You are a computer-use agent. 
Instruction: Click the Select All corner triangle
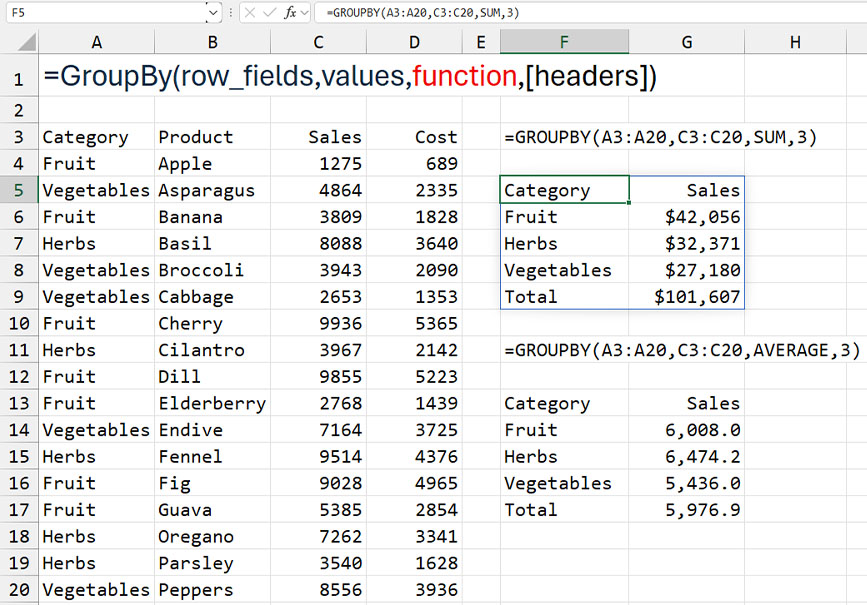click(27, 42)
